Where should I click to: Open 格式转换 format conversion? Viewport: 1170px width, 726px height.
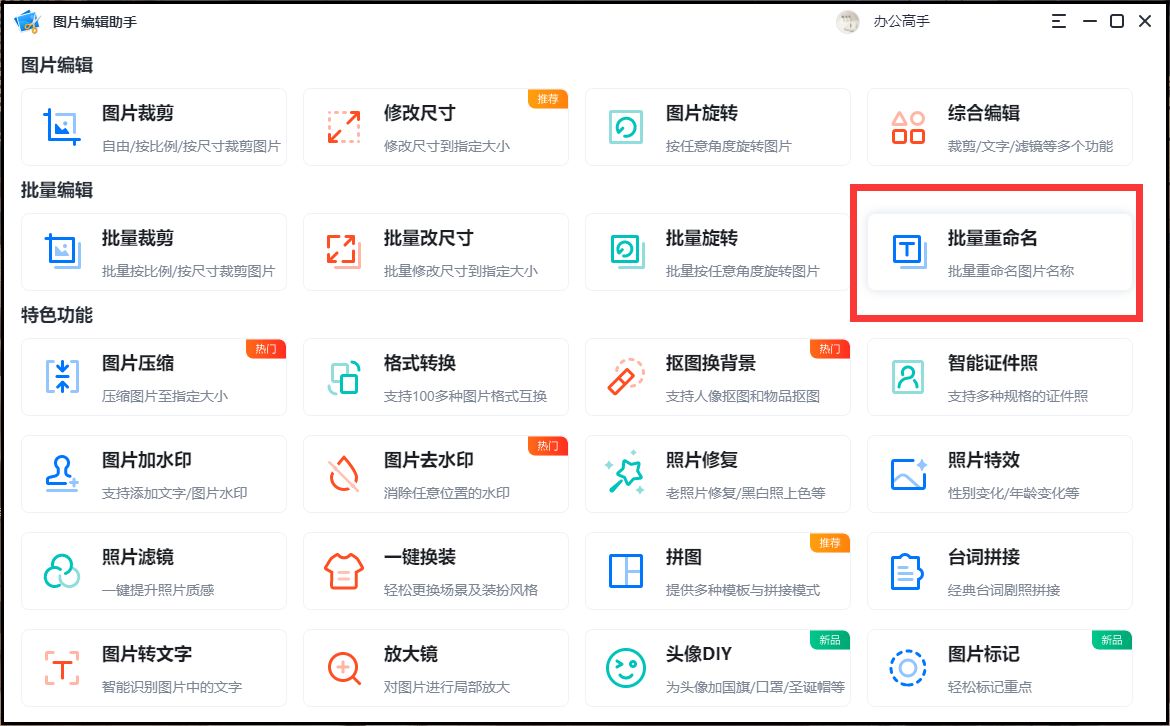click(437, 376)
